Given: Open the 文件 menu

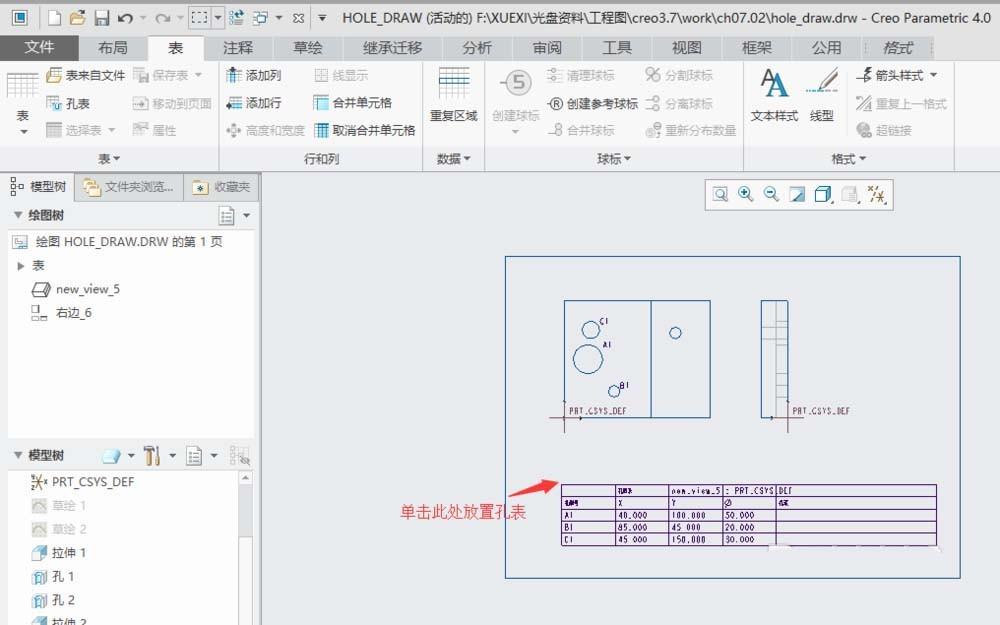Looking at the screenshot, I should click(39, 46).
